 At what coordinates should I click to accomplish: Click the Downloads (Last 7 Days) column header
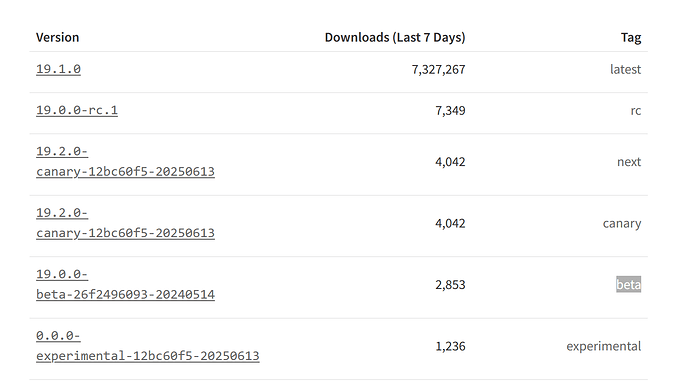pos(395,37)
